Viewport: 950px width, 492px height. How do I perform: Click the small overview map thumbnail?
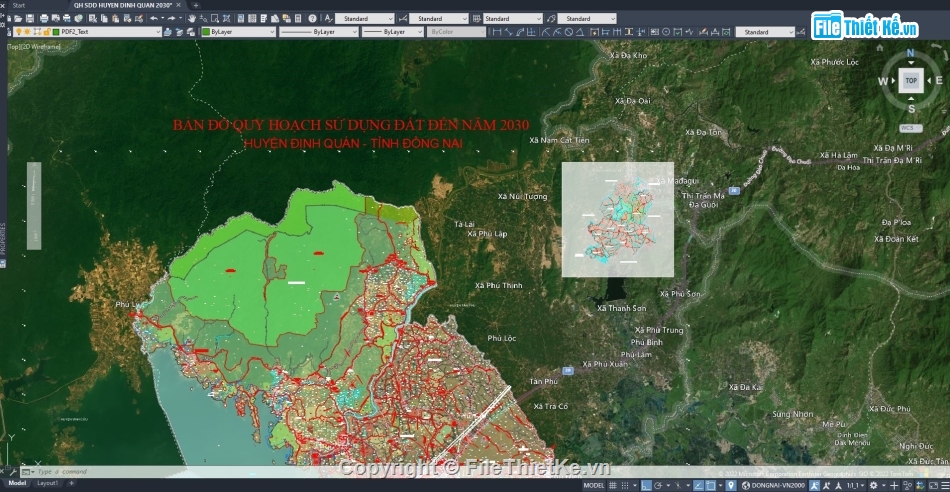pos(617,219)
